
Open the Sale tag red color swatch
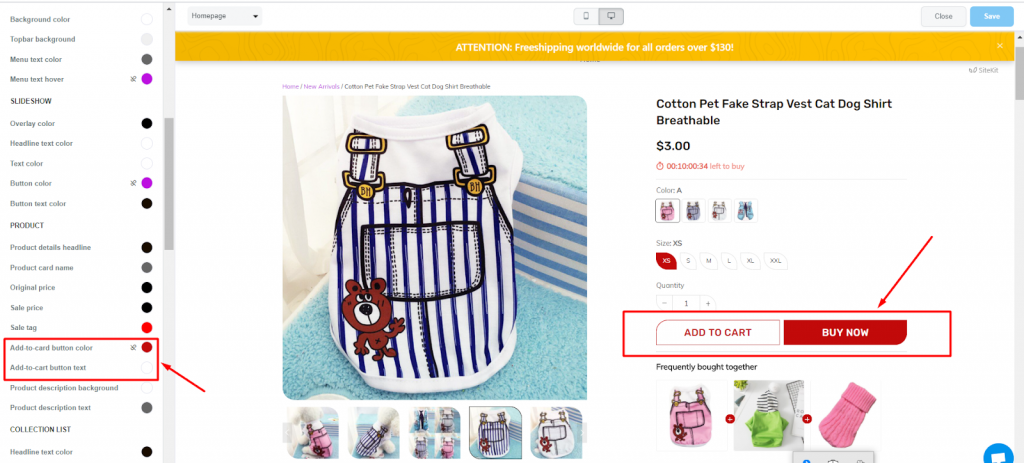[147, 327]
